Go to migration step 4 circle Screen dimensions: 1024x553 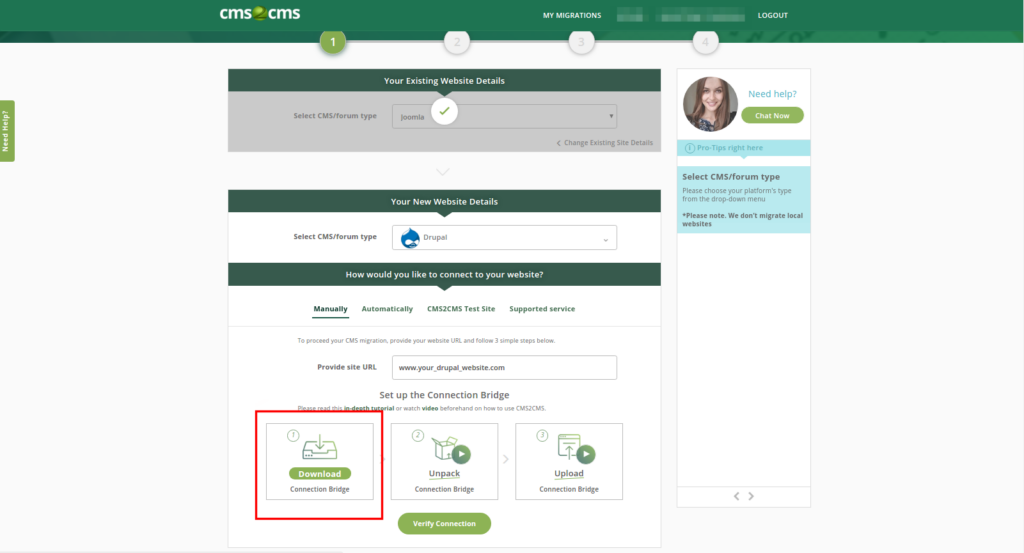pyautogui.click(x=705, y=42)
